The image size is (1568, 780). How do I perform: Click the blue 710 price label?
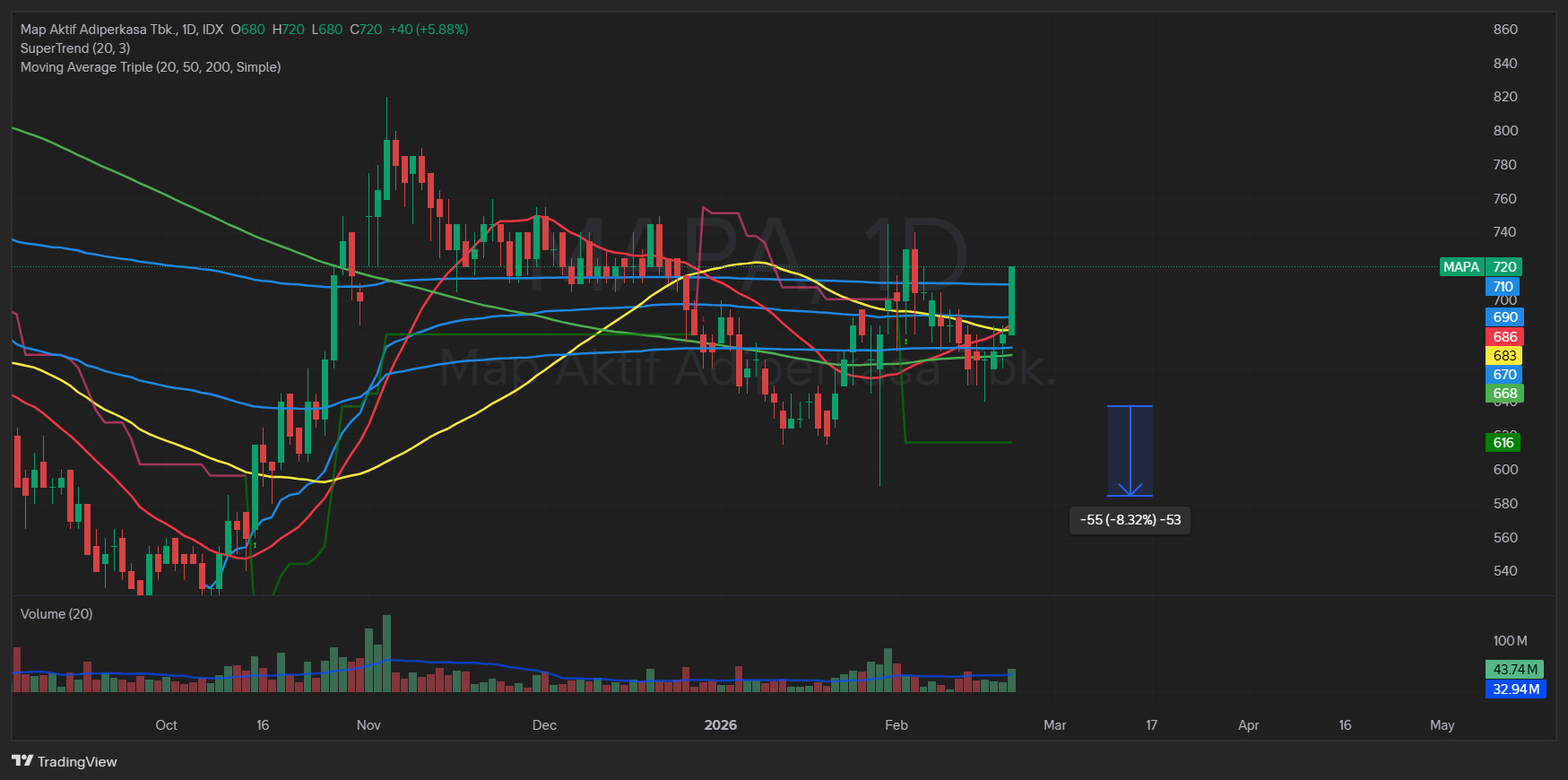coord(1504,287)
